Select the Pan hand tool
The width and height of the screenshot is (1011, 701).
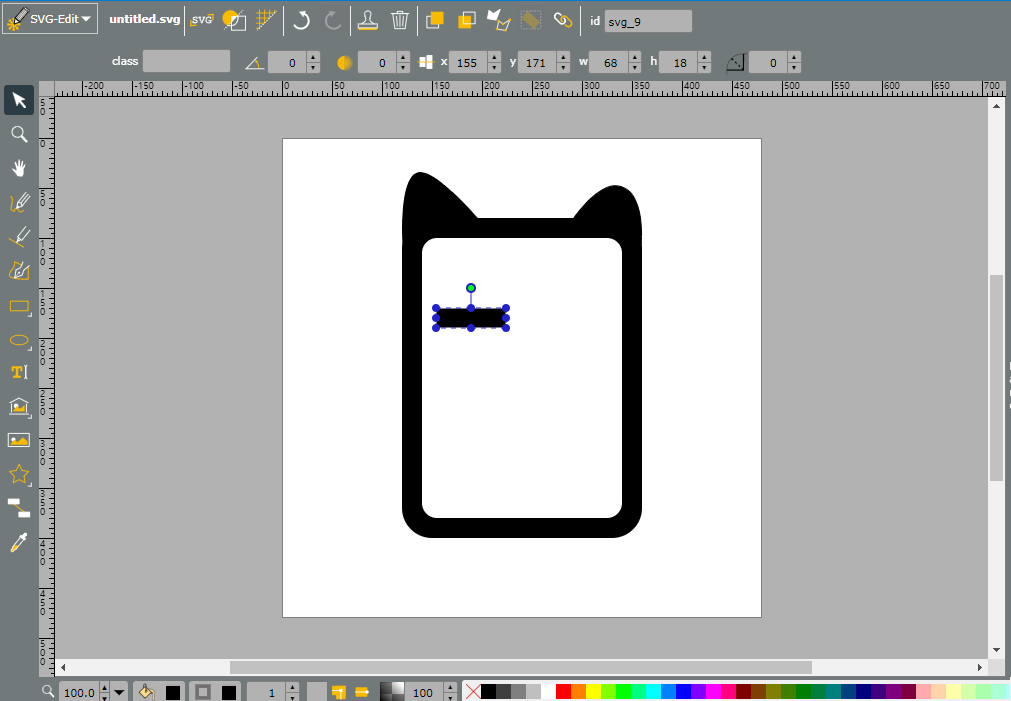[x=19, y=168]
